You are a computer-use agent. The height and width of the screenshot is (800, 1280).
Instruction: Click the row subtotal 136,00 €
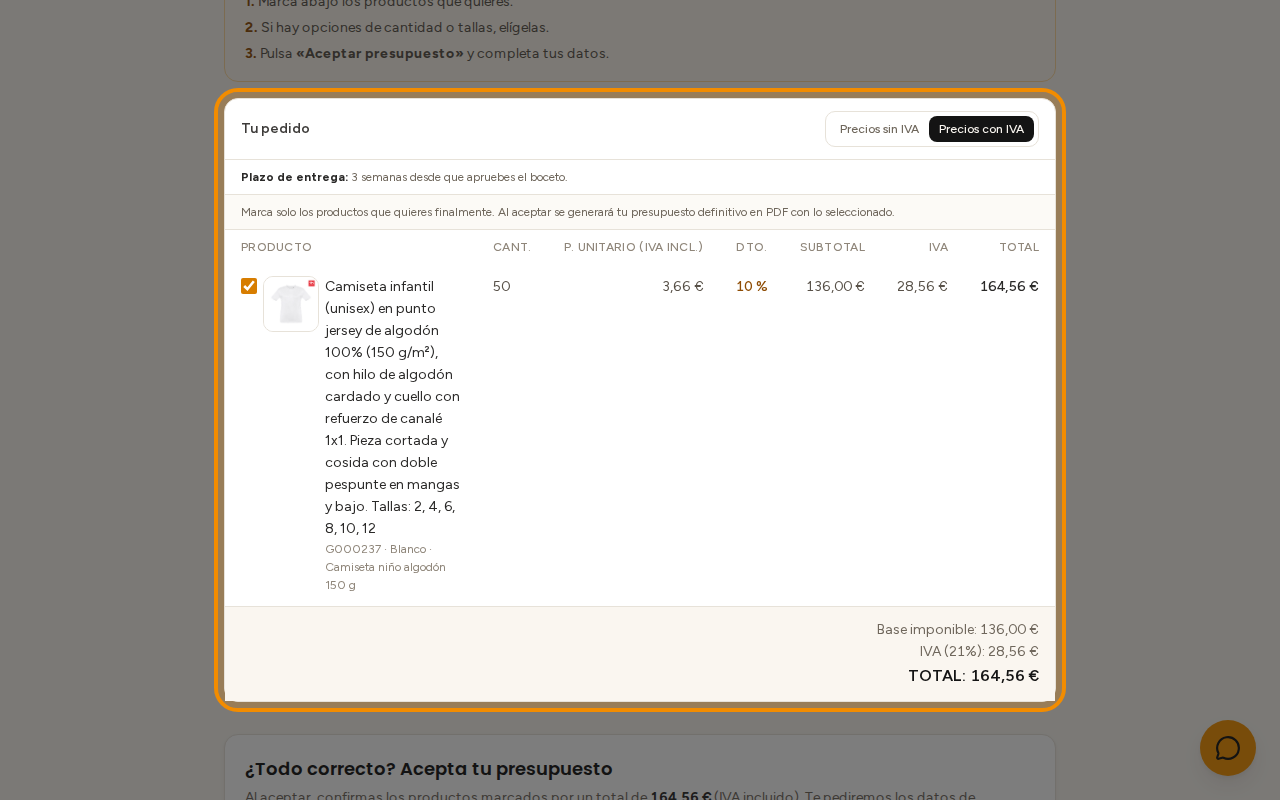tap(835, 286)
